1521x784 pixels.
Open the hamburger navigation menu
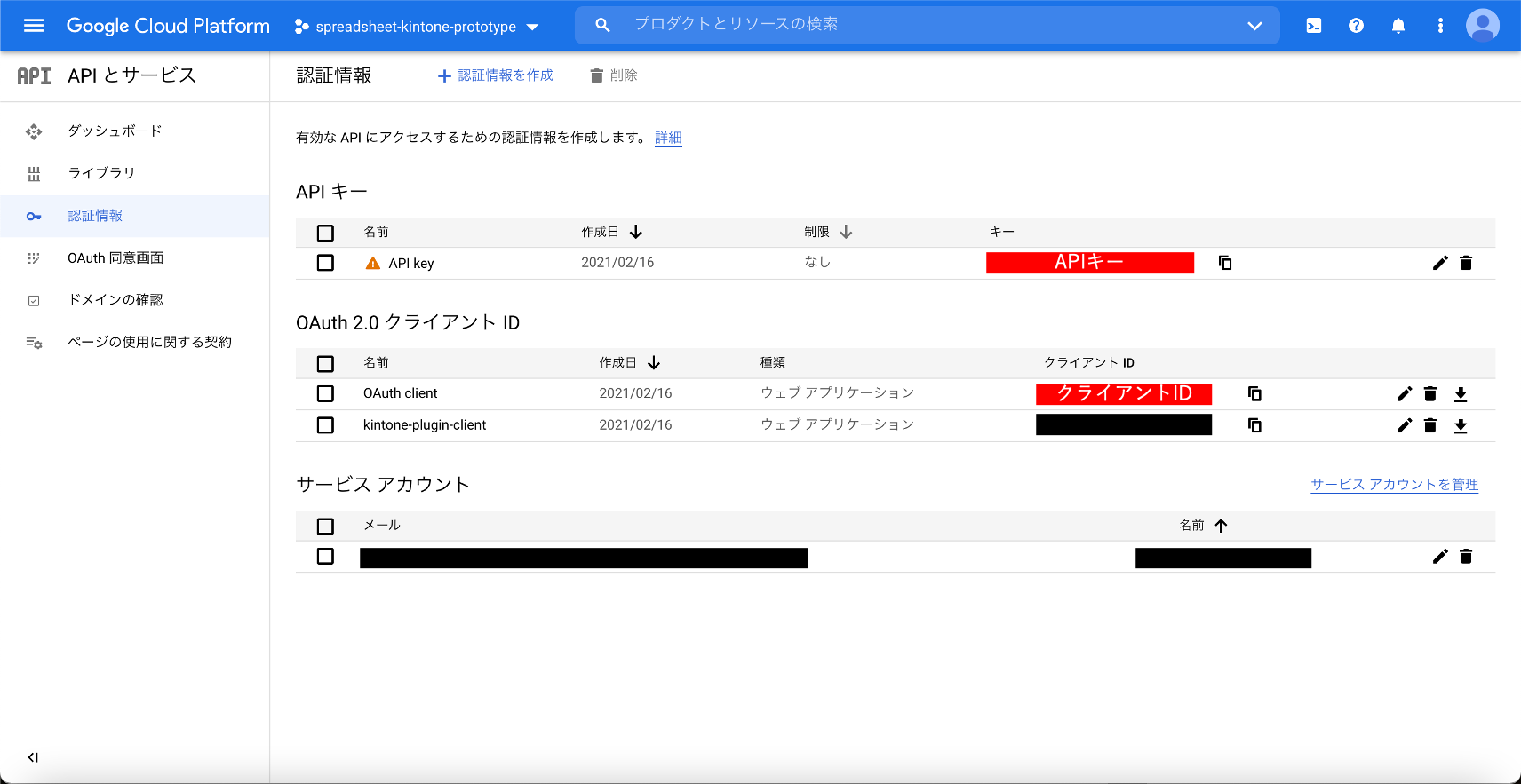[34, 26]
